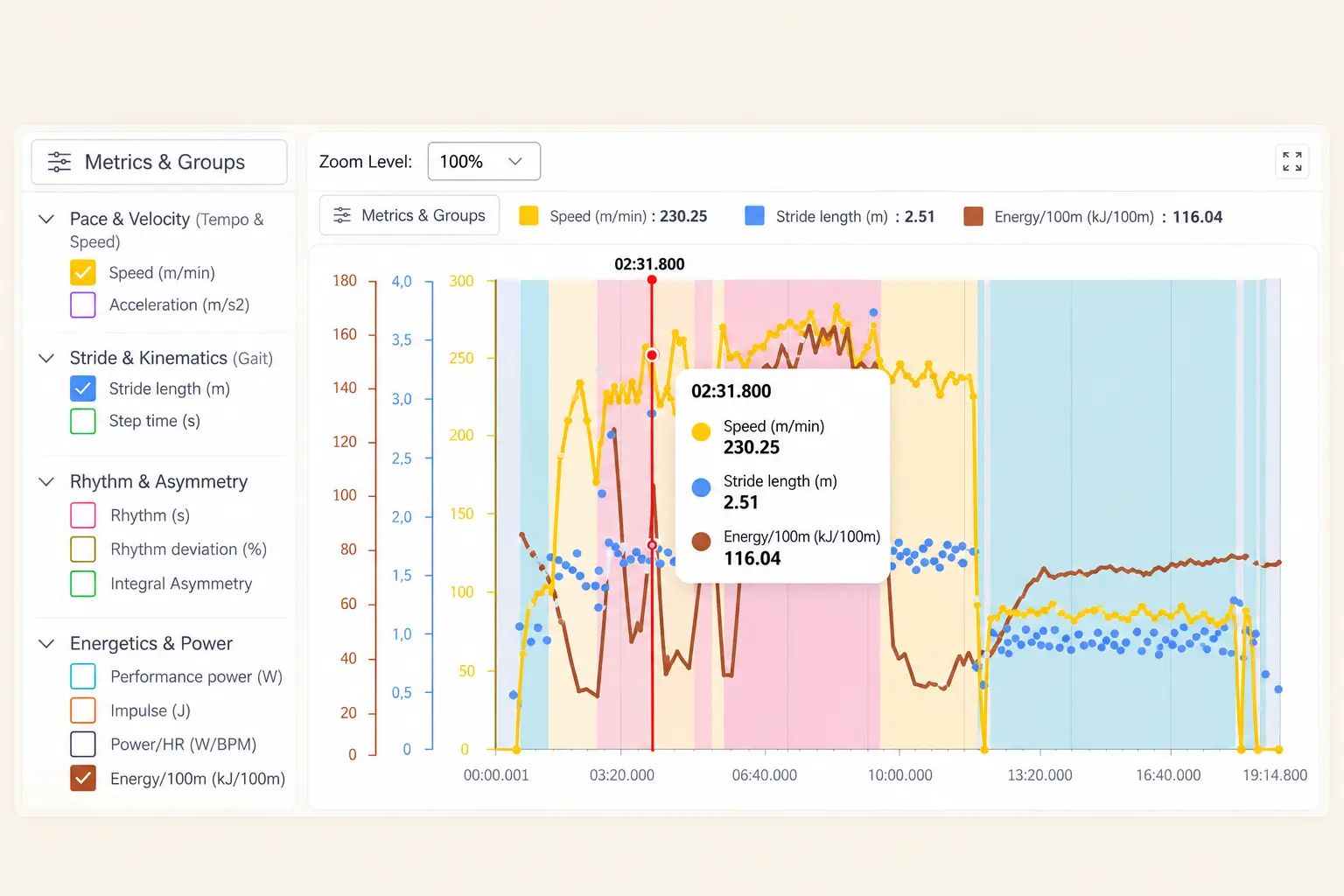
Task: Click the 16:40.000 time axis label
Action: (1168, 775)
